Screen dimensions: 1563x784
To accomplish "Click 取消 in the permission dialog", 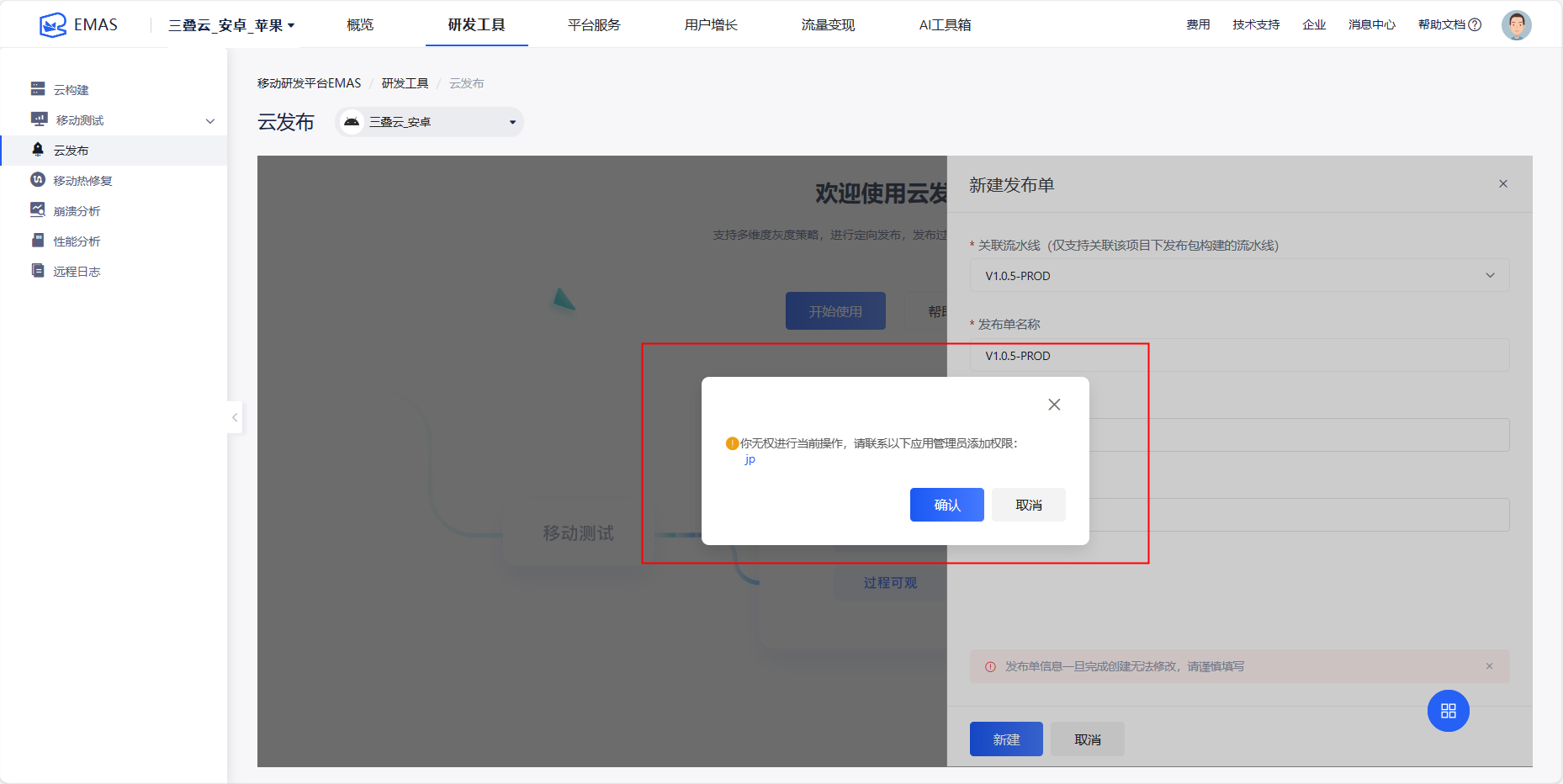I will (x=1029, y=505).
